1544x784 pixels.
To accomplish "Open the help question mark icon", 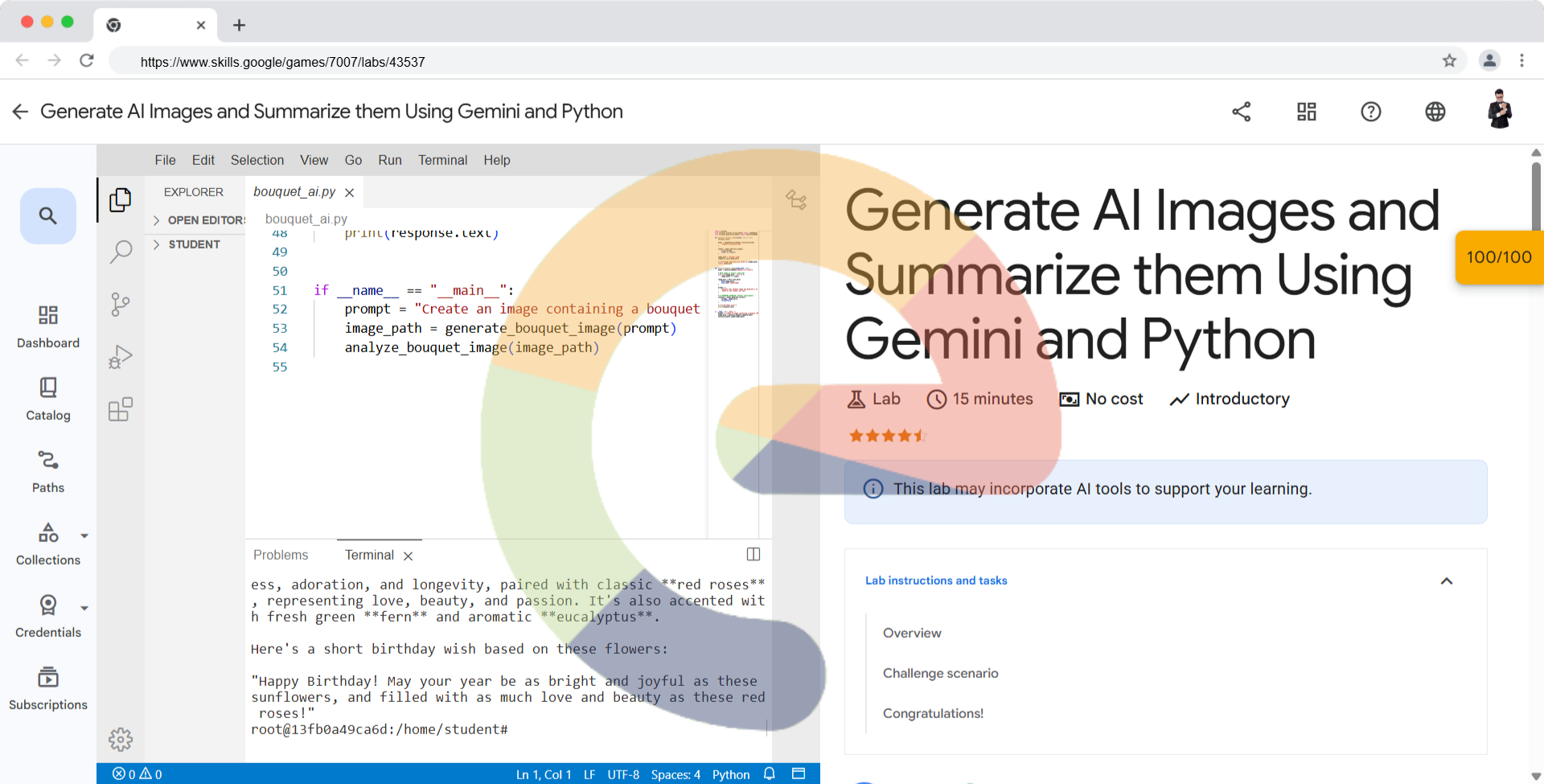I will (x=1371, y=112).
